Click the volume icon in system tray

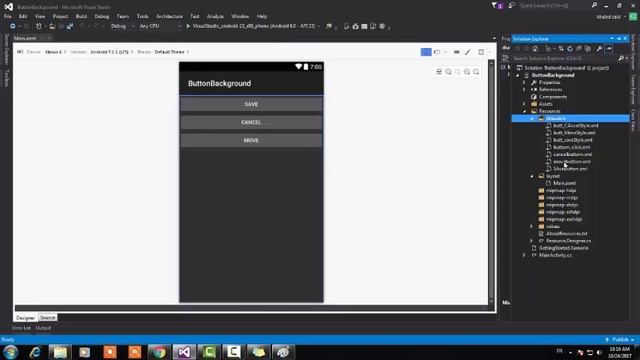[599, 352]
